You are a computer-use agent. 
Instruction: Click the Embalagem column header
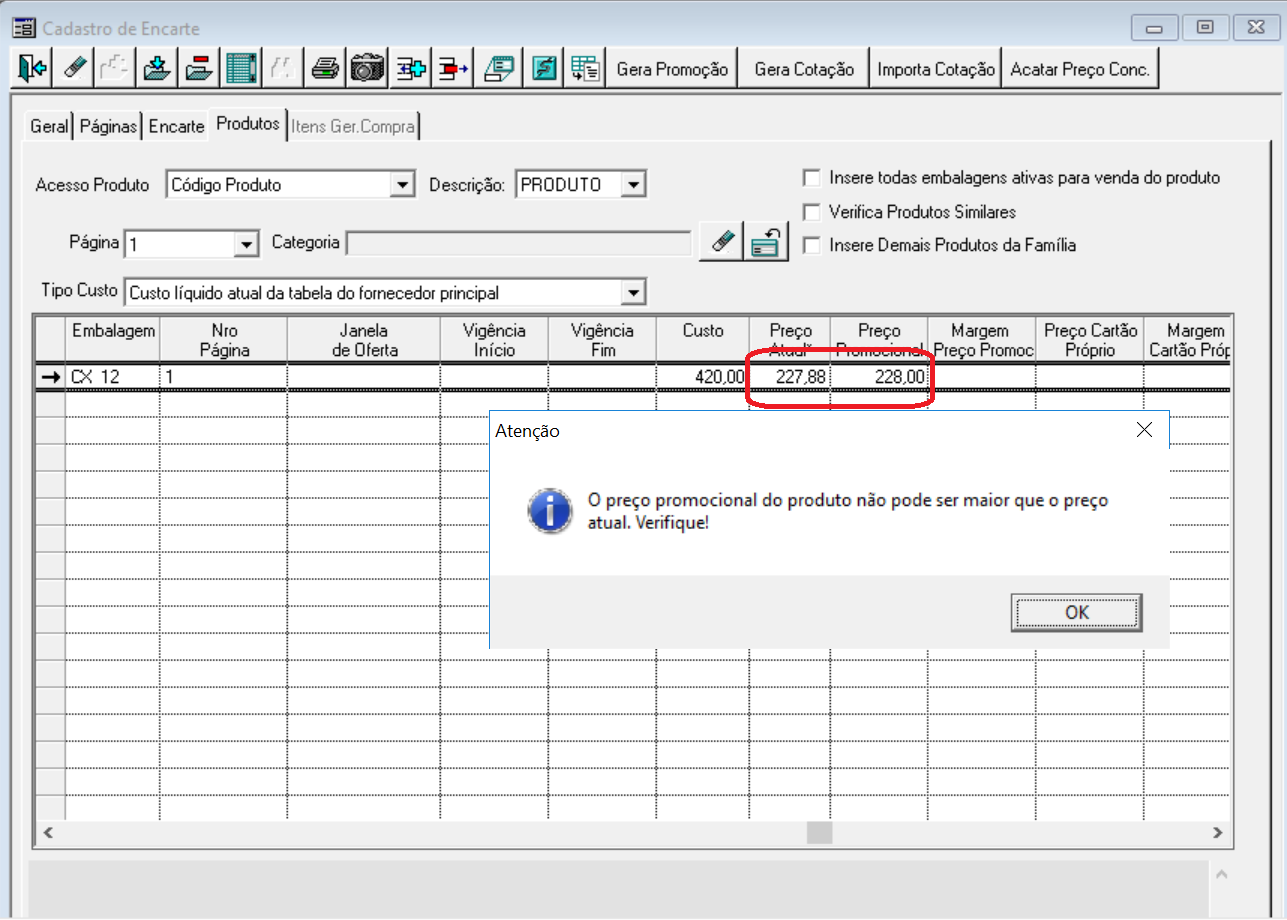(x=113, y=340)
